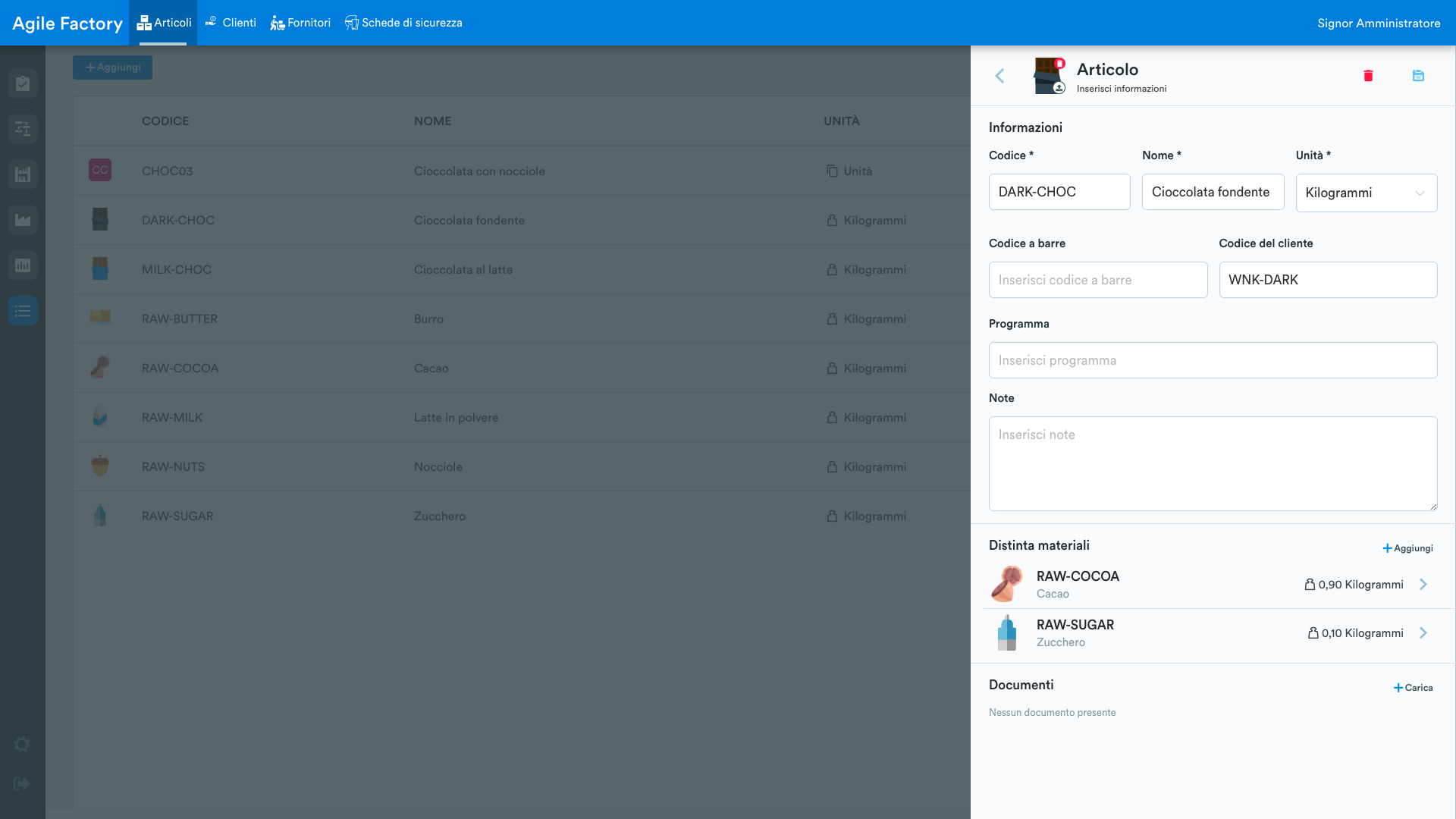The height and width of the screenshot is (819, 1456).
Task: Open the settings gear in the sidebar
Action: click(x=23, y=745)
